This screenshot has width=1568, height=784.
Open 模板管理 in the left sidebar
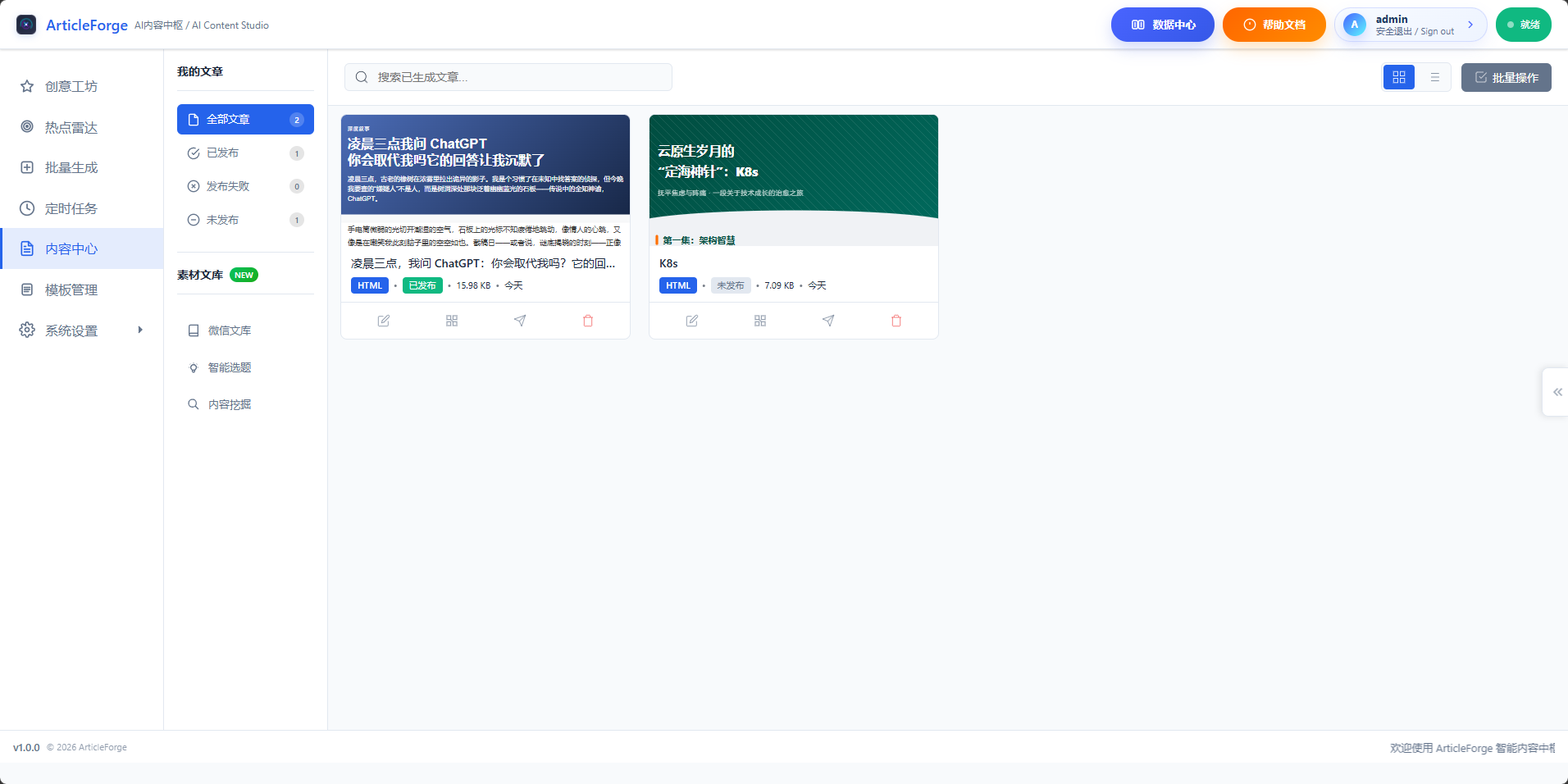click(x=71, y=289)
